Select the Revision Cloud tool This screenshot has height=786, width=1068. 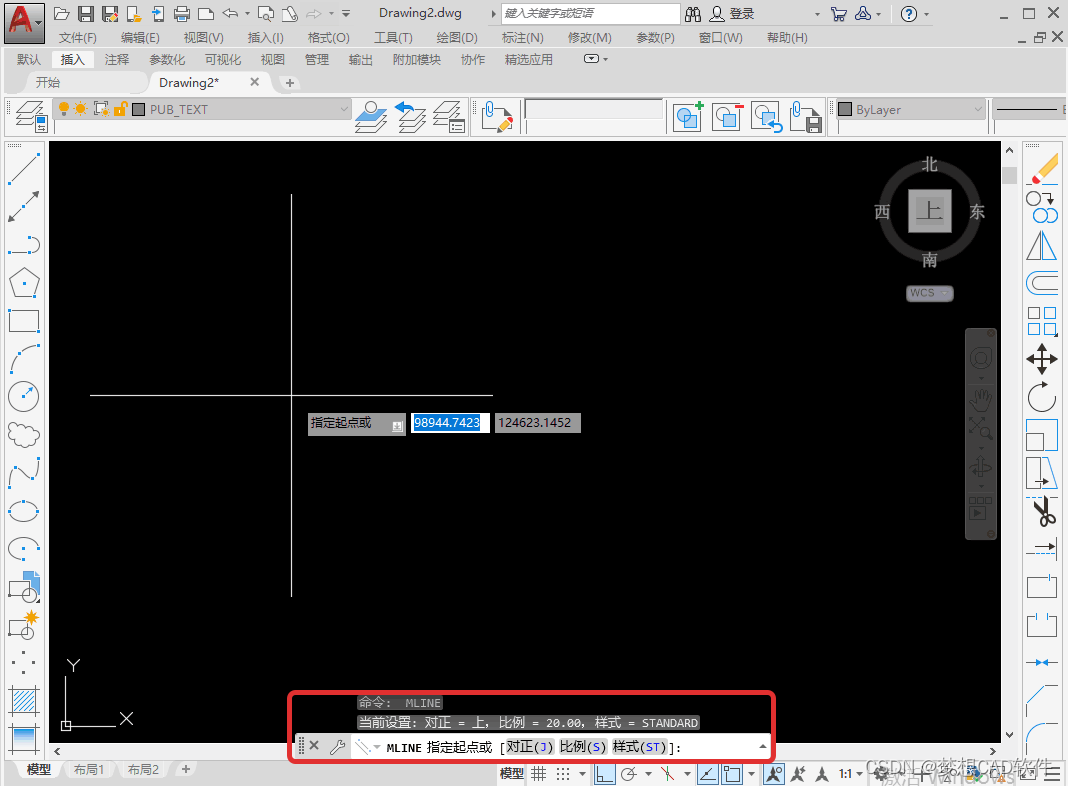point(24,435)
